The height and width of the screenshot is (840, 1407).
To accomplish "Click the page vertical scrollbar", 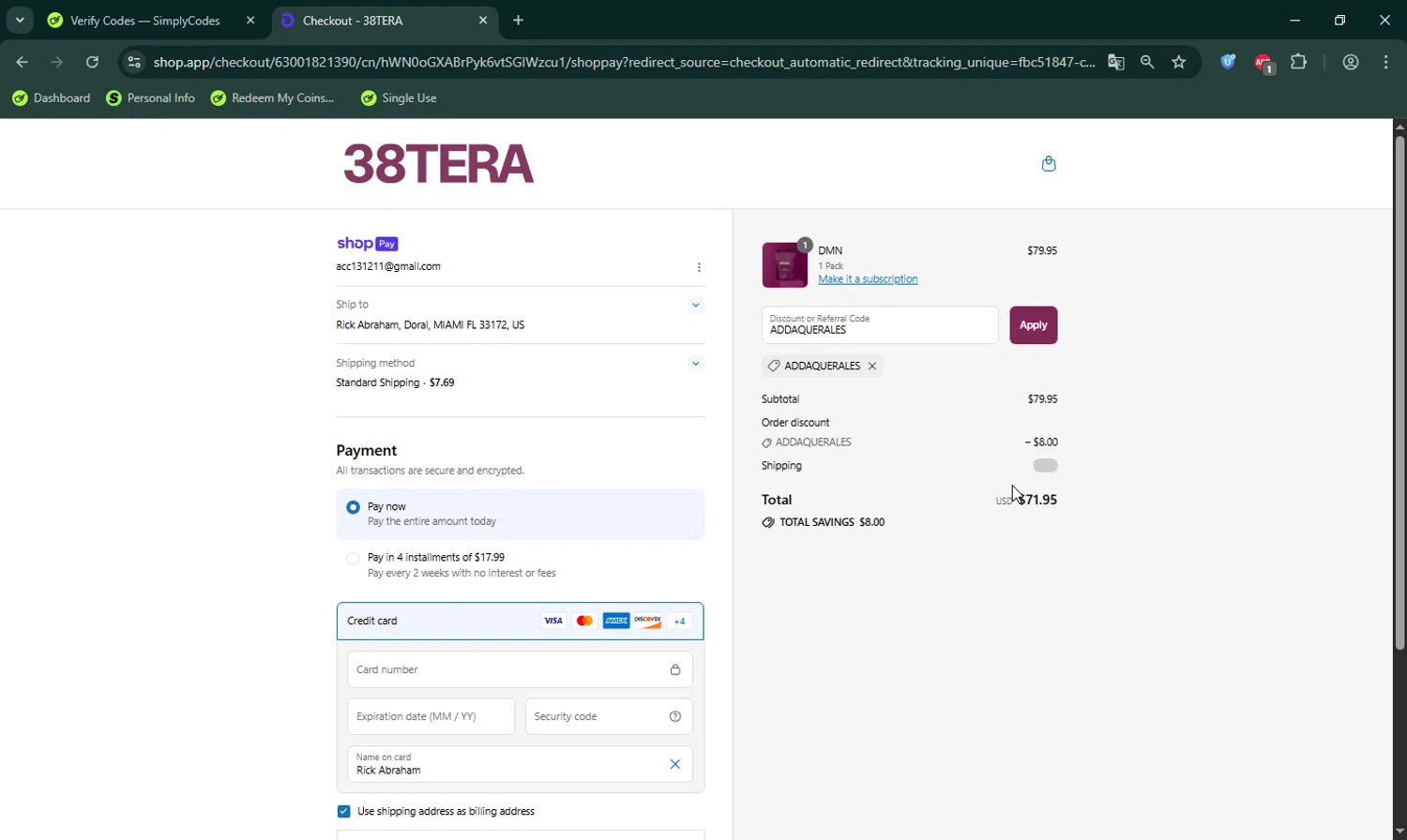I will 1399,393.
